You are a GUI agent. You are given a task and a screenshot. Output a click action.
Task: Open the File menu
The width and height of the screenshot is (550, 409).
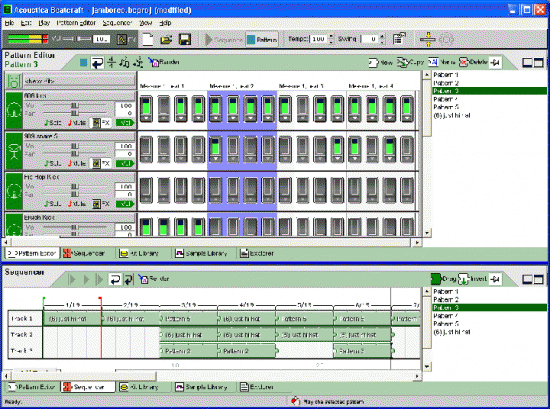click(9, 23)
